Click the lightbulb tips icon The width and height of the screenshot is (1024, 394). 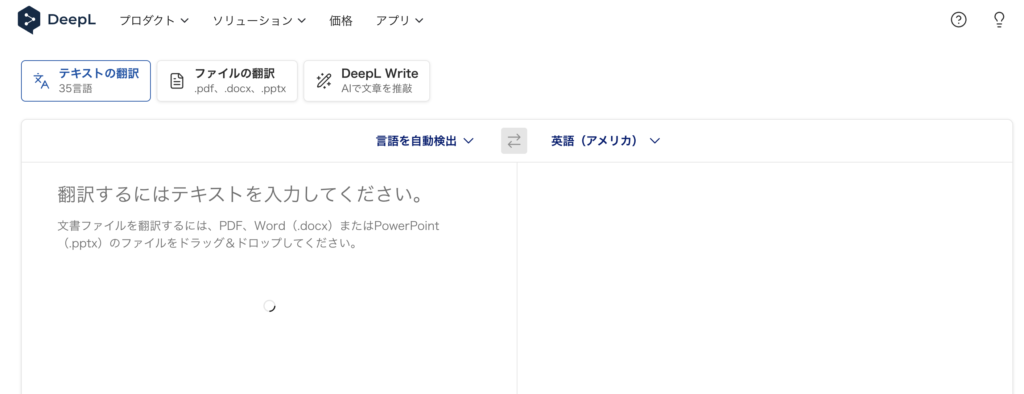999,20
